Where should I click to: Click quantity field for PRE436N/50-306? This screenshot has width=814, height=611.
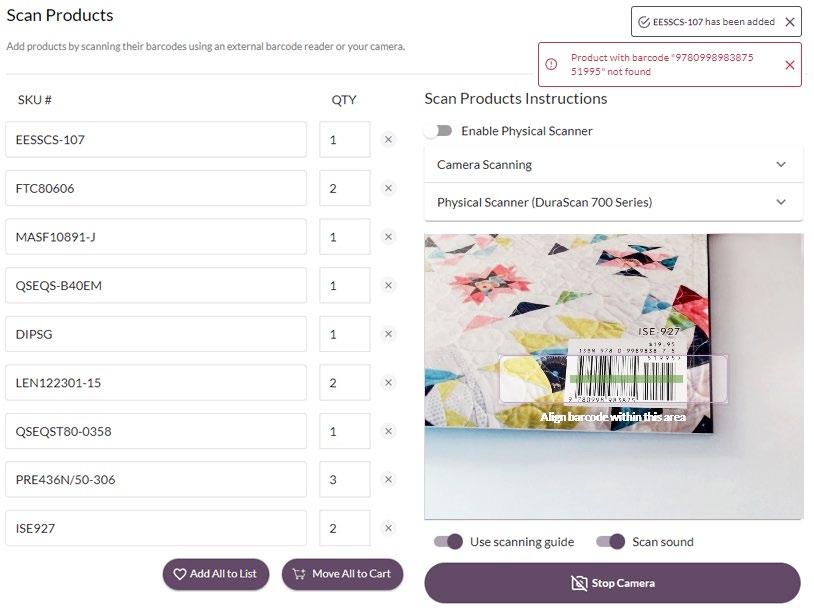point(344,480)
